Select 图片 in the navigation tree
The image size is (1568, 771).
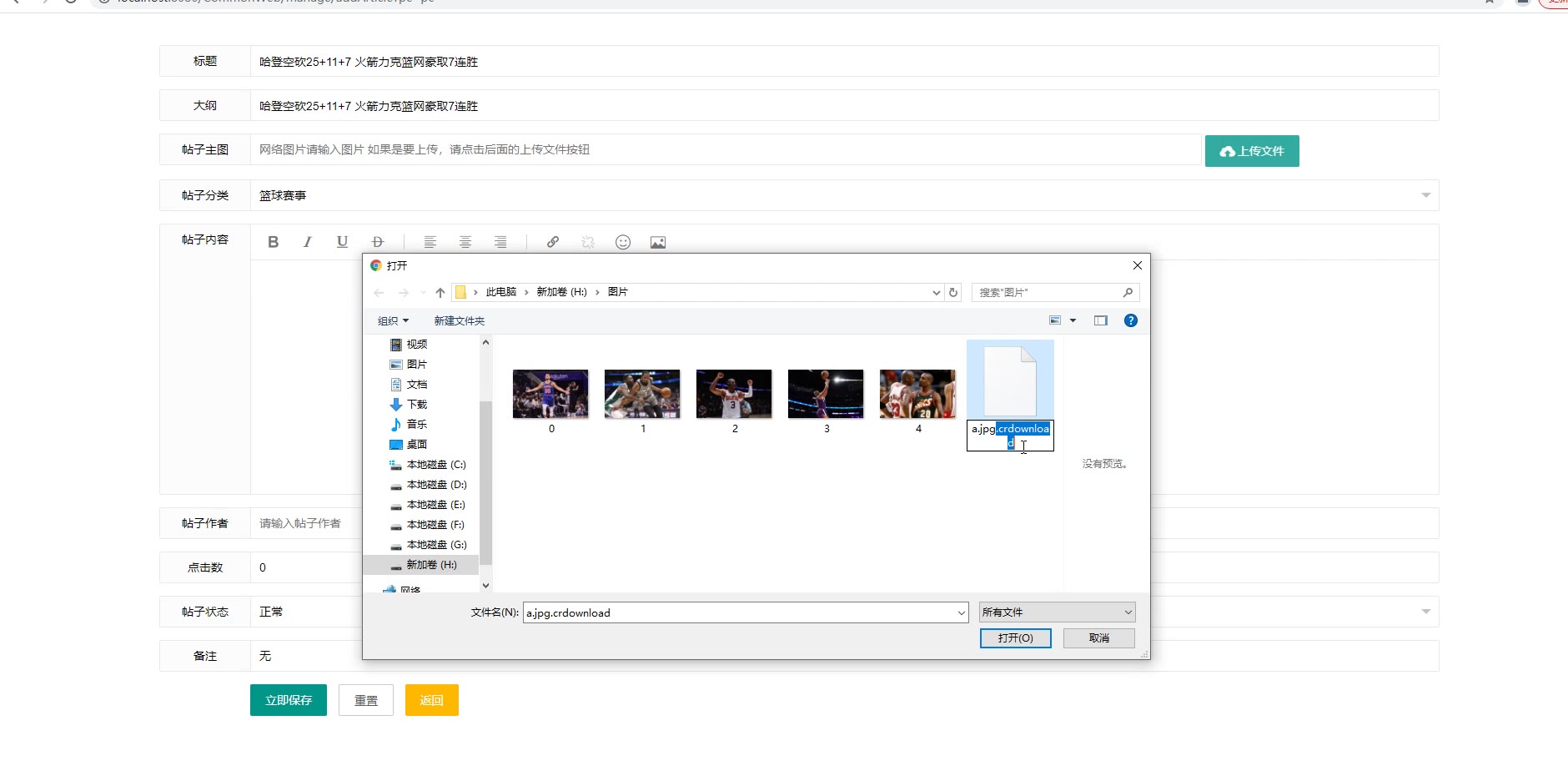pyautogui.click(x=417, y=365)
